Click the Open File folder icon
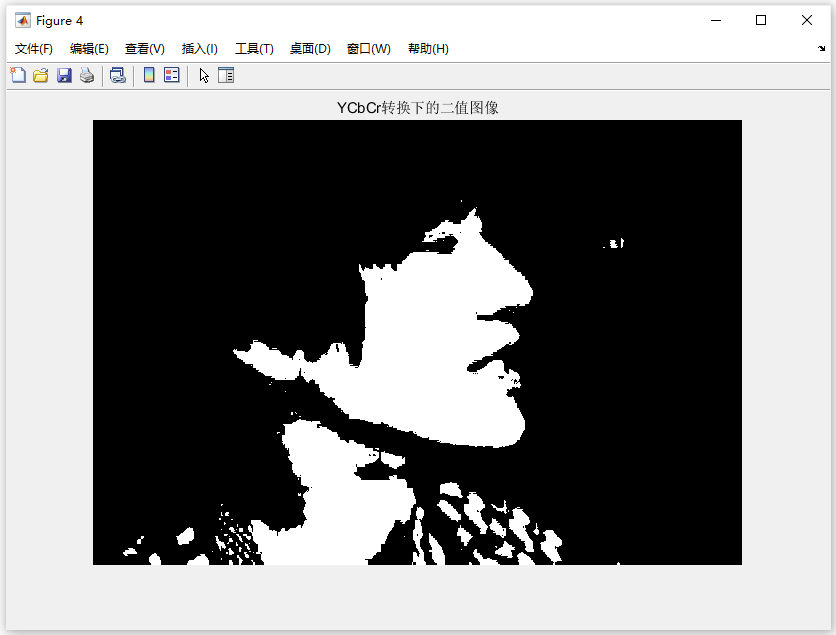This screenshot has width=836, height=635. pos(41,75)
